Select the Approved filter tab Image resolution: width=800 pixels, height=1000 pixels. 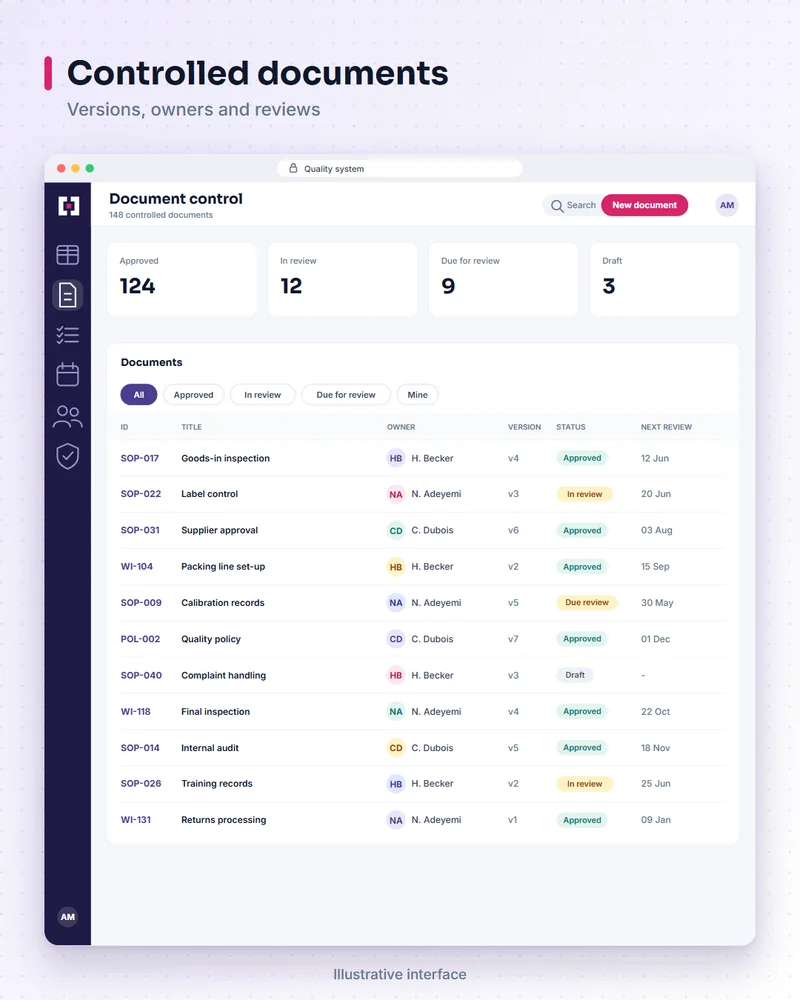tap(193, 395)
